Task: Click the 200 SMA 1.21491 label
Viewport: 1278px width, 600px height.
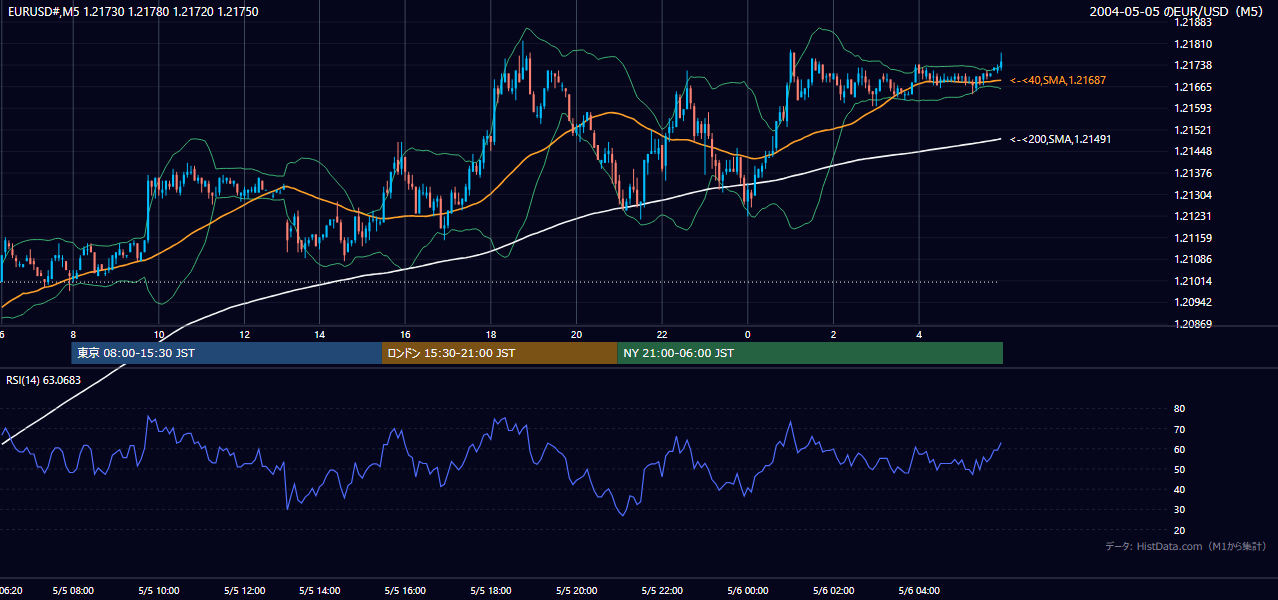Action: point(1060,140)
